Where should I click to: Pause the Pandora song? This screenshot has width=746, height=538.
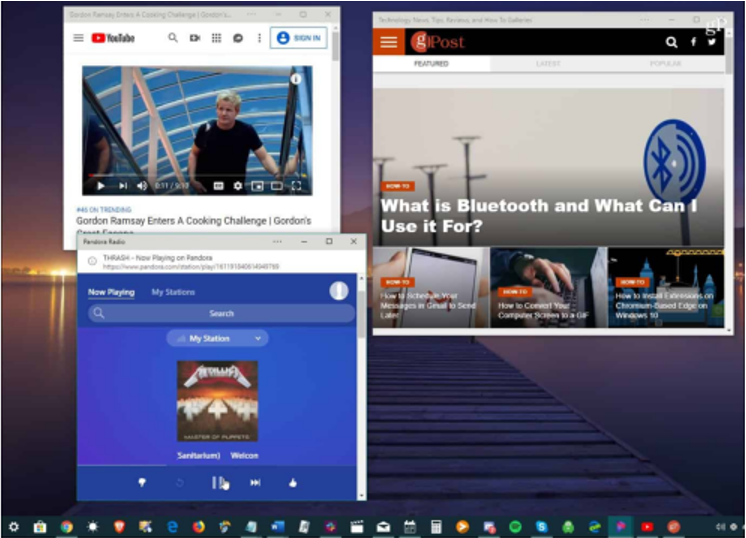click(217, 483)
